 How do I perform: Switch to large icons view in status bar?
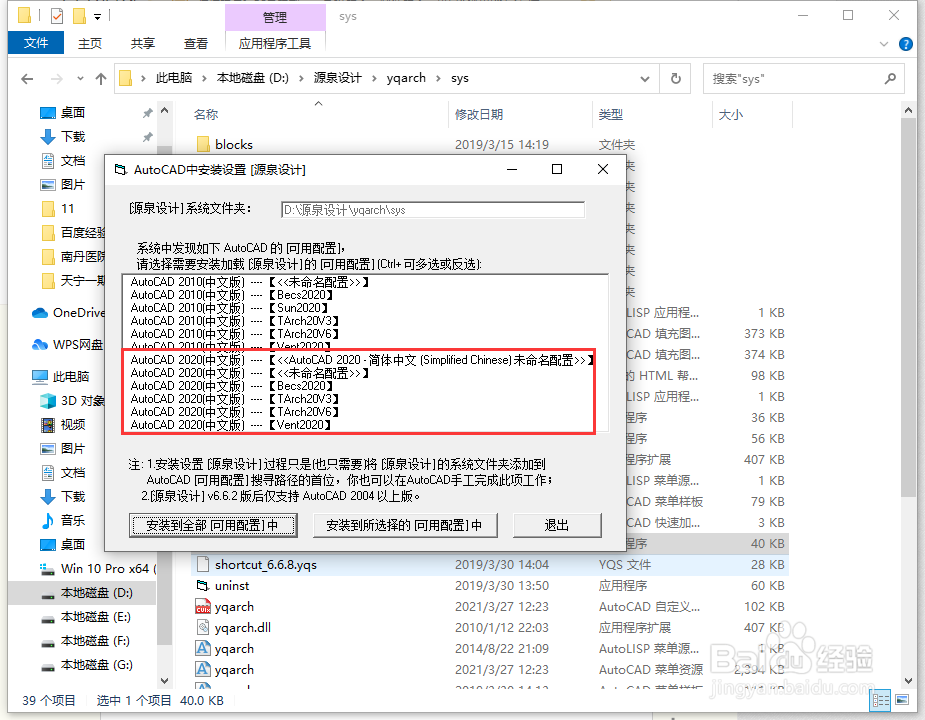tap(902, 700)
